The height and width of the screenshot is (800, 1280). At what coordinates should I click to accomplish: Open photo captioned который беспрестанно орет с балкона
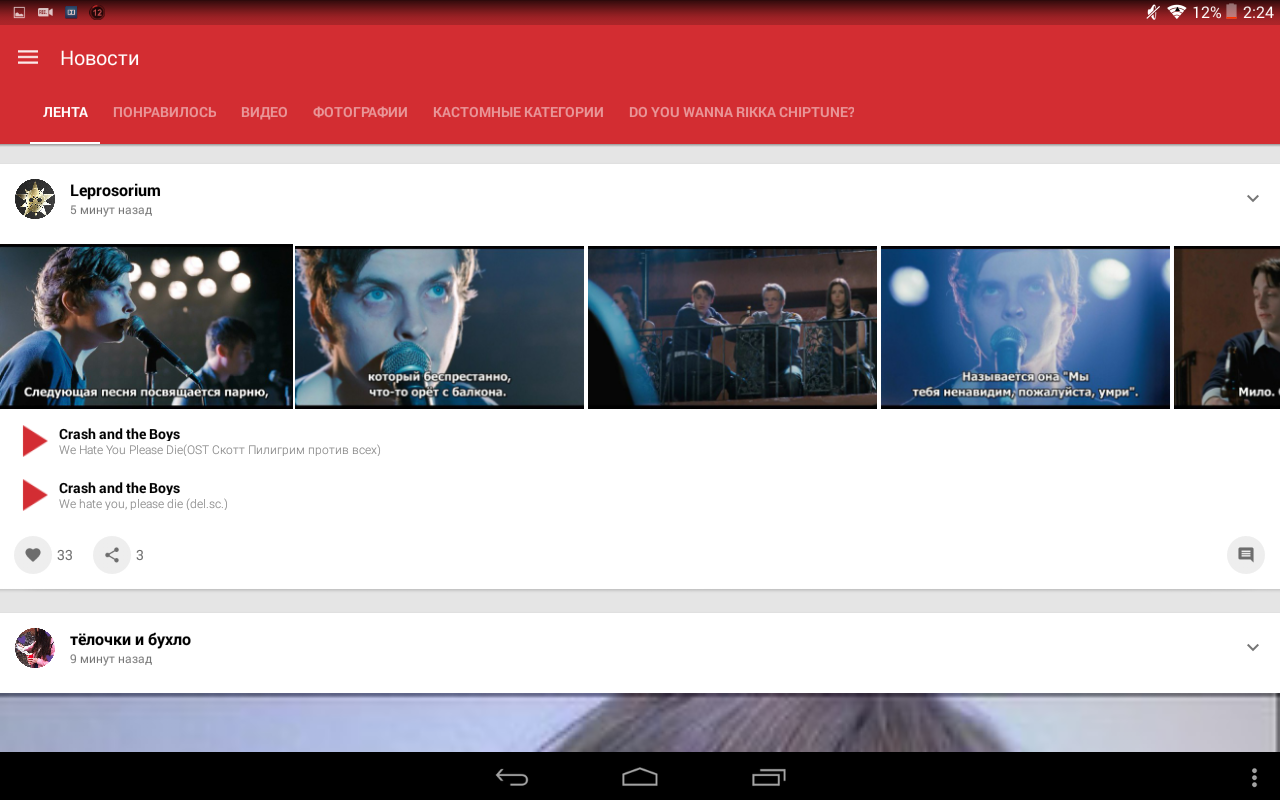tap(439, 327)
